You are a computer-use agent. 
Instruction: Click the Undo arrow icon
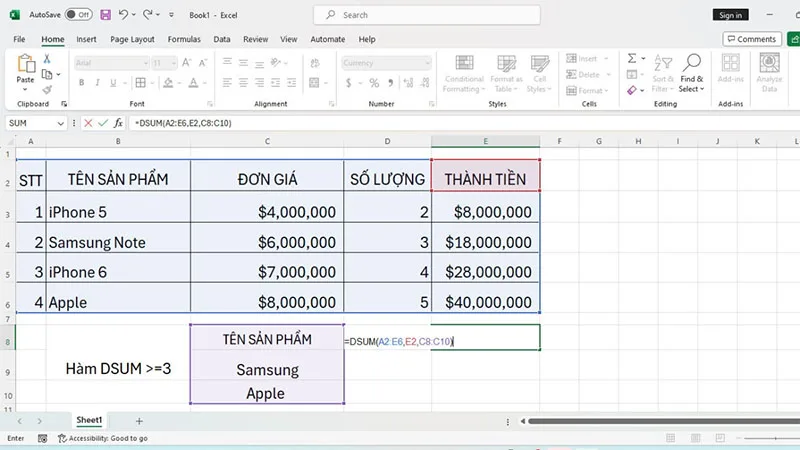coord(123,15)
